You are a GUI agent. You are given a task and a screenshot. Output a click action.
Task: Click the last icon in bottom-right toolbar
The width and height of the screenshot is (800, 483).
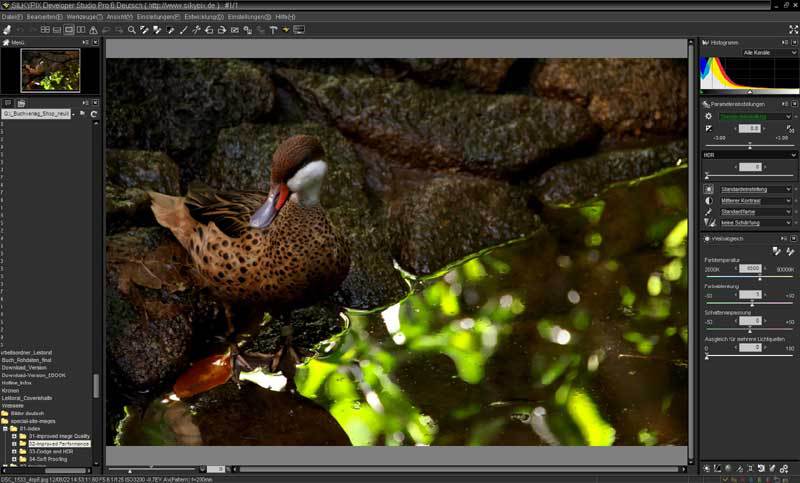coord(784,468)
